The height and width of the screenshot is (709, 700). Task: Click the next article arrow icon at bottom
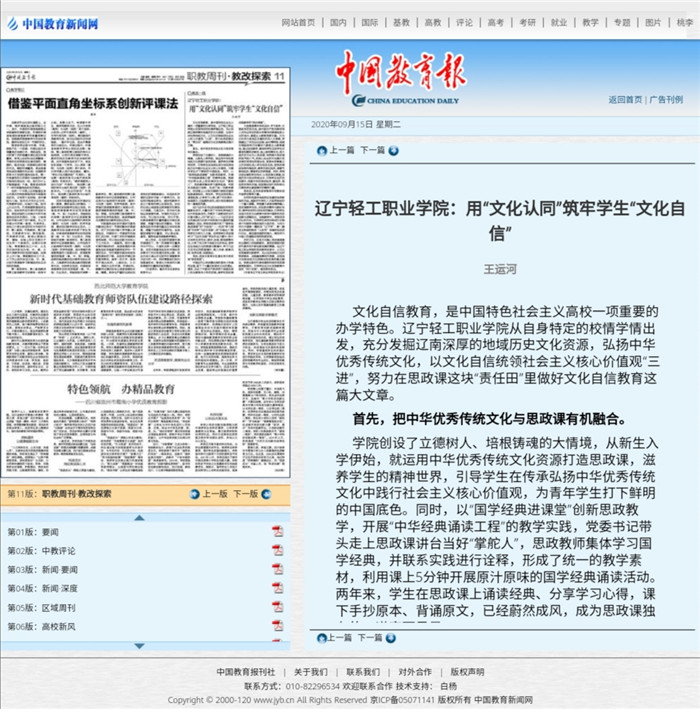(391, 638)
